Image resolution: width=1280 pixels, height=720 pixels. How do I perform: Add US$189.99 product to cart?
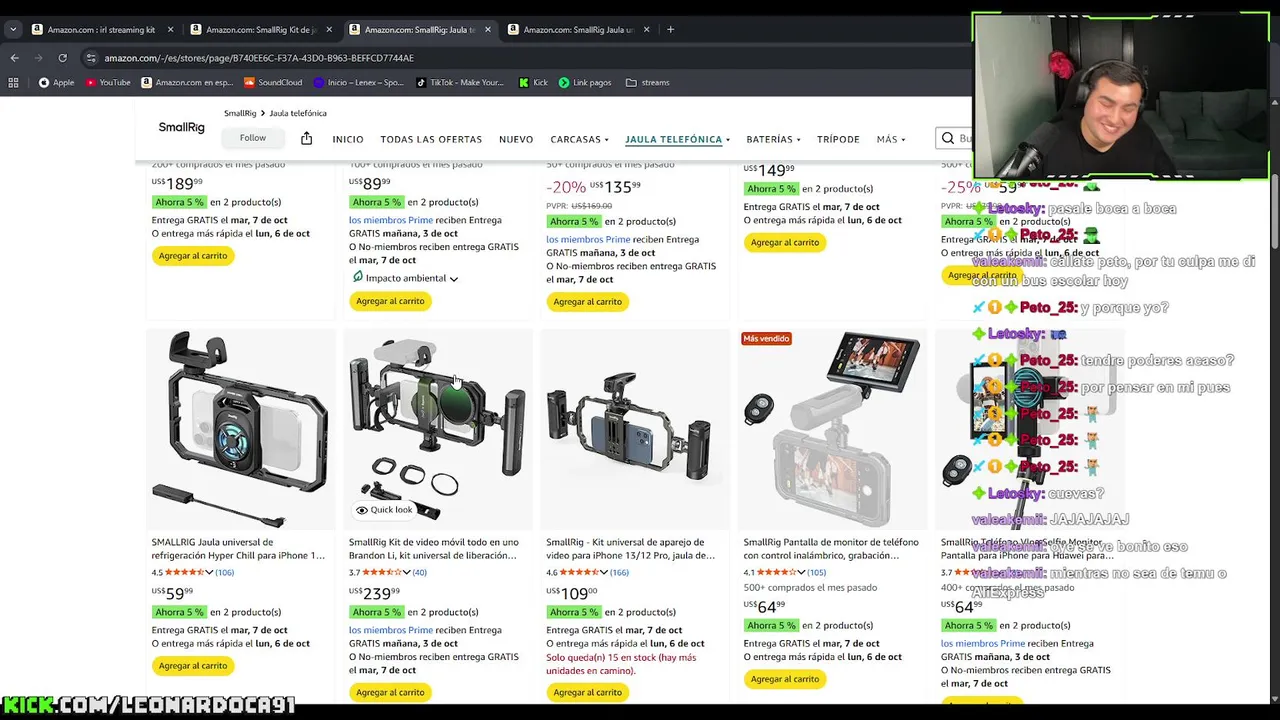coord(193,256)
